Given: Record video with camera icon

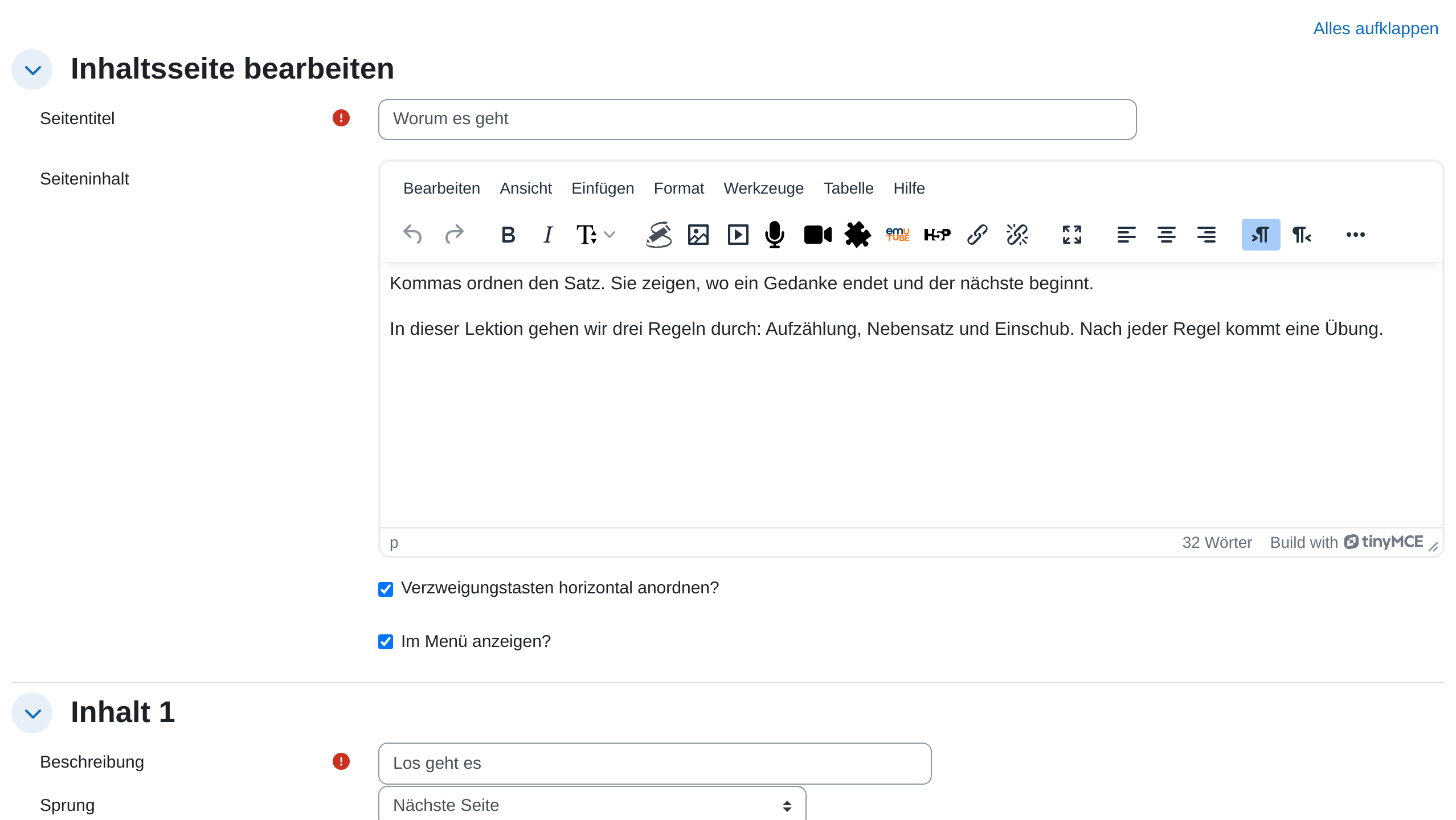Looking at the screenshot, I should tap(818, 235).
